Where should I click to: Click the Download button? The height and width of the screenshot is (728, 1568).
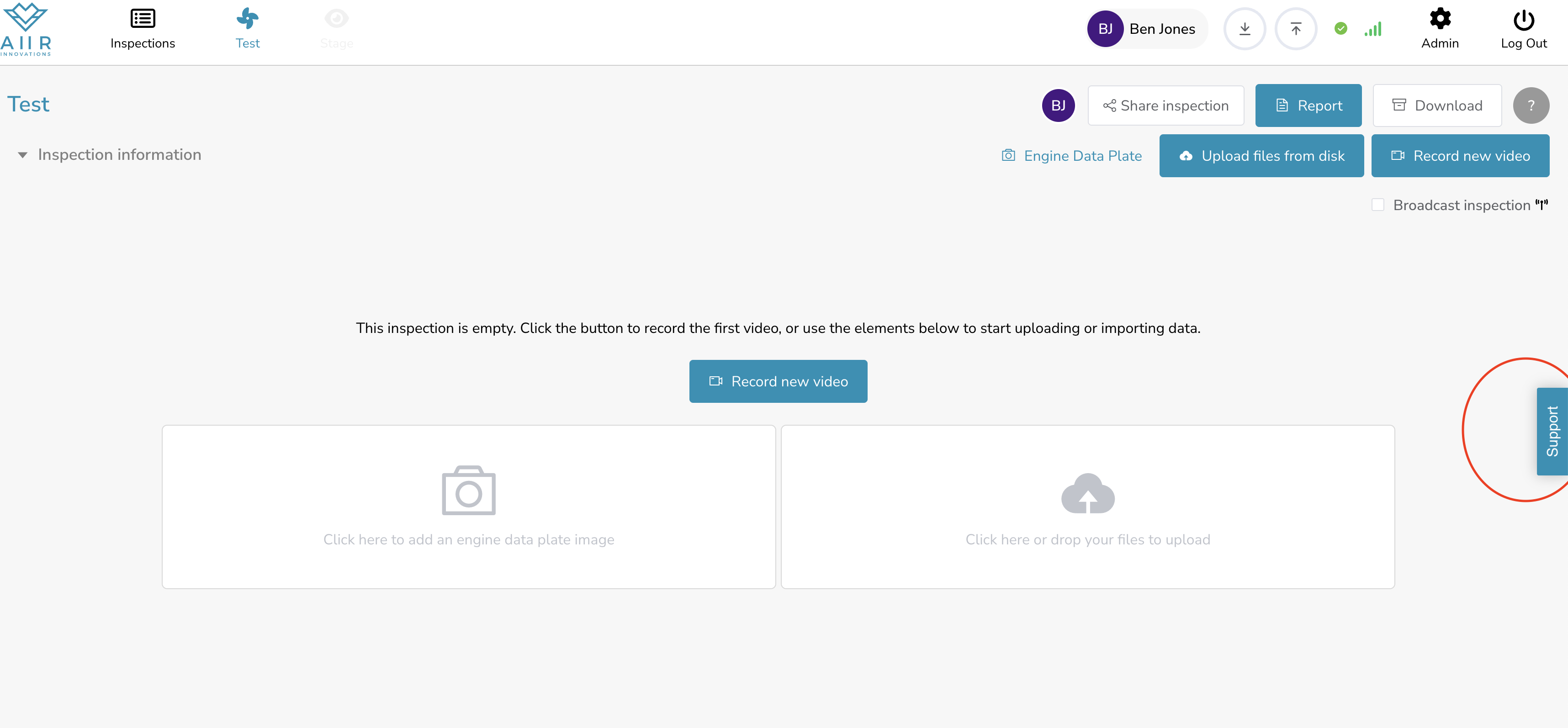pyautogui.click(x=1436, y=106)
